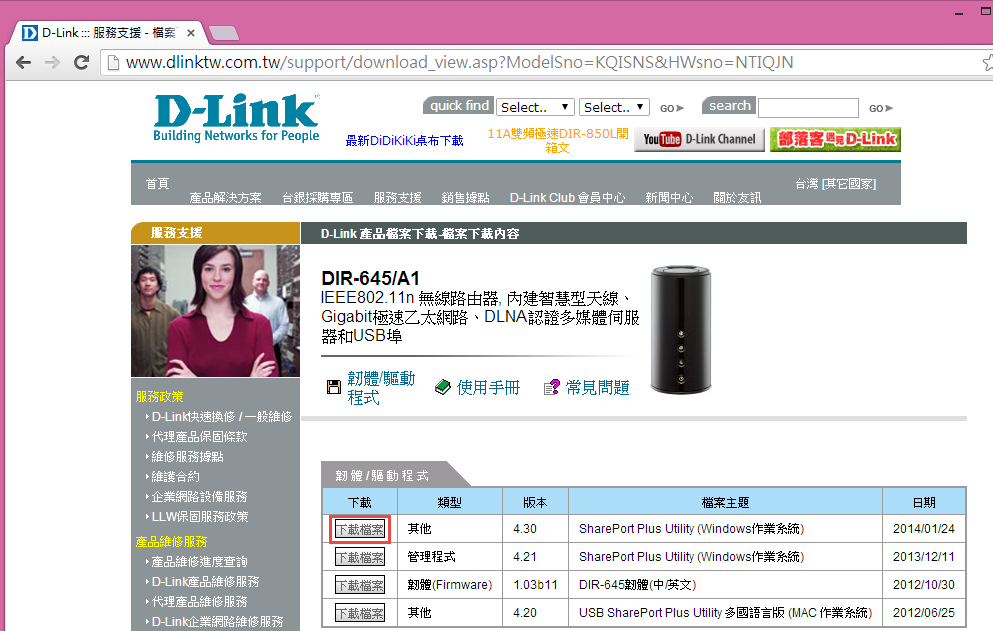Click 最新DiDiKiKi桌布下載 link
Screen dimensions: 993x631
[404, 141]
